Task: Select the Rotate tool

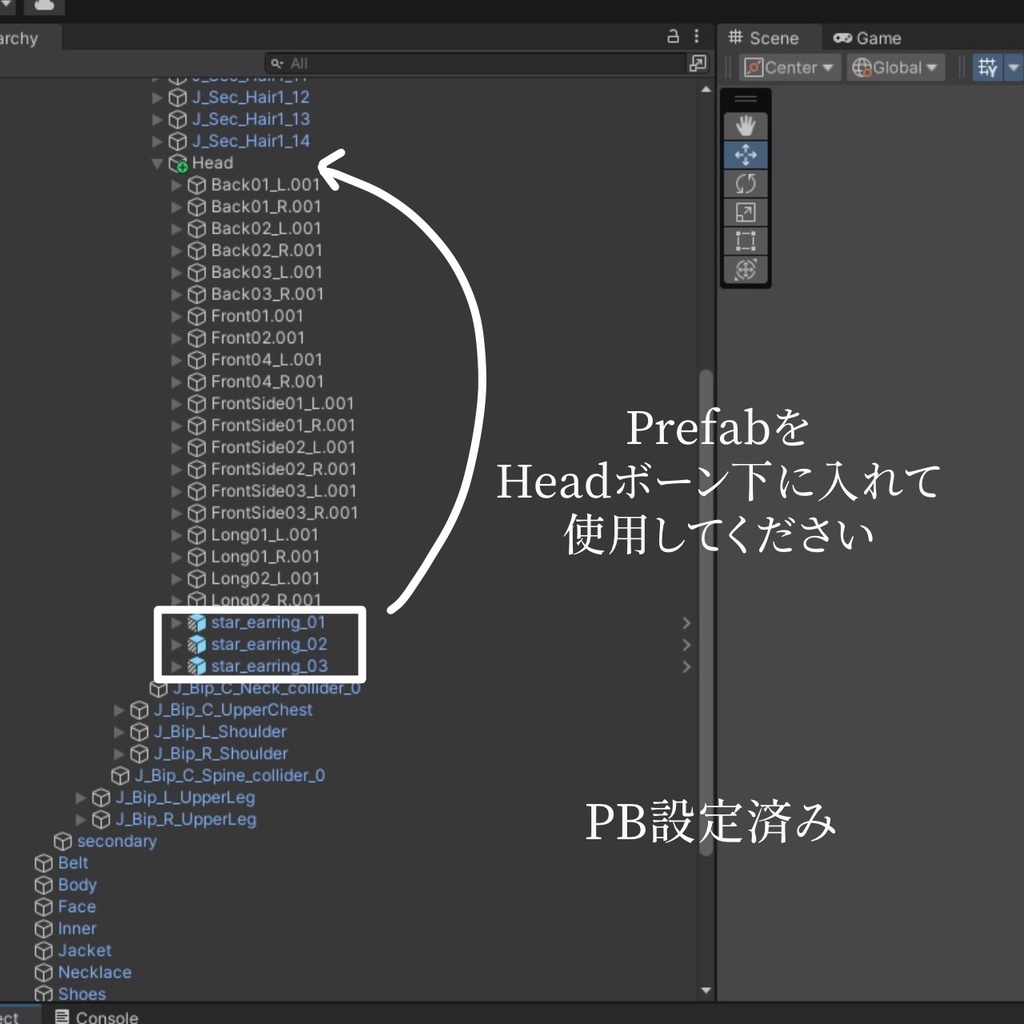Action: point(746,184)
